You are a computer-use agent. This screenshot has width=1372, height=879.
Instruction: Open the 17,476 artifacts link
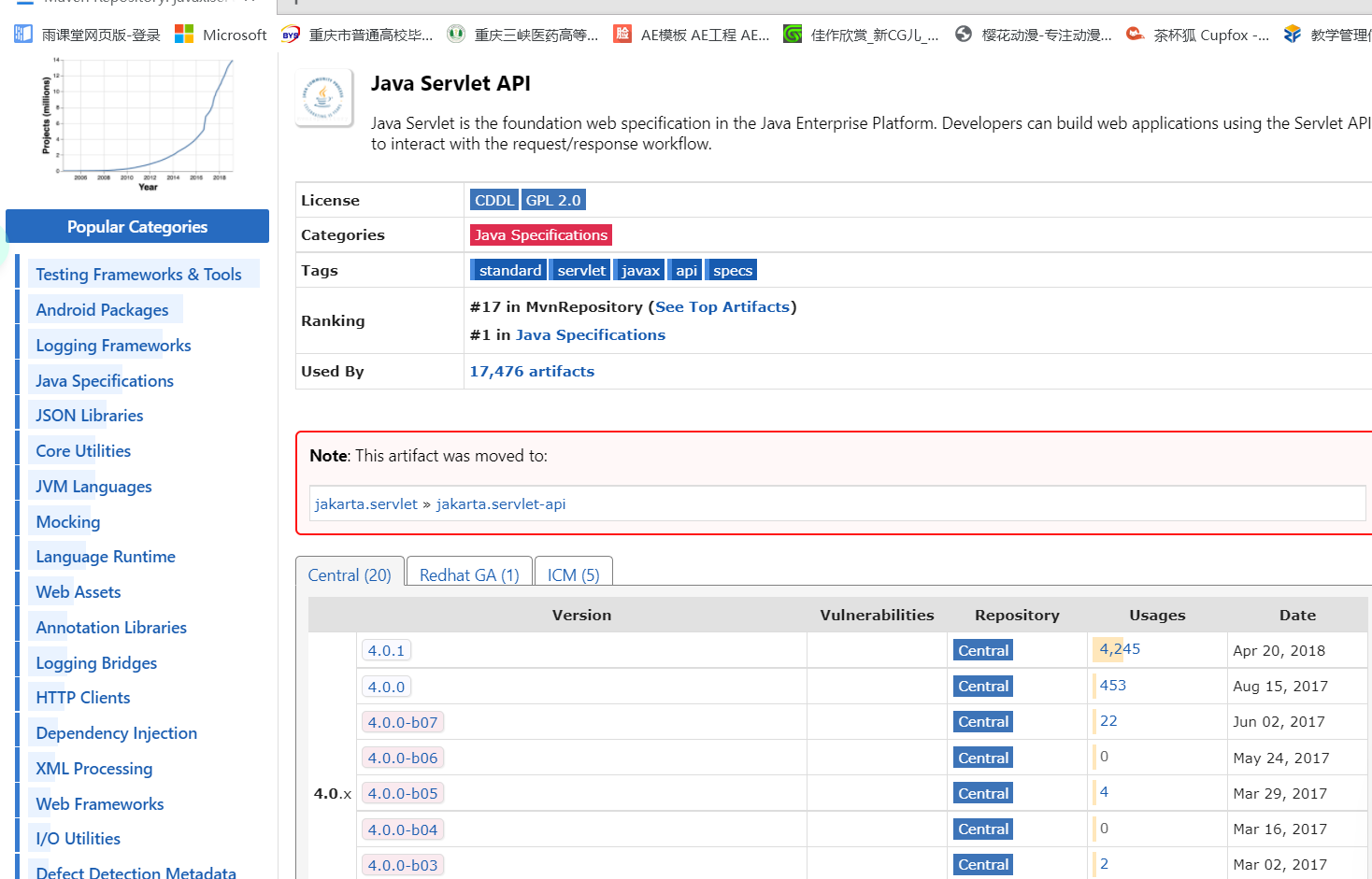[x=532, y=371]
